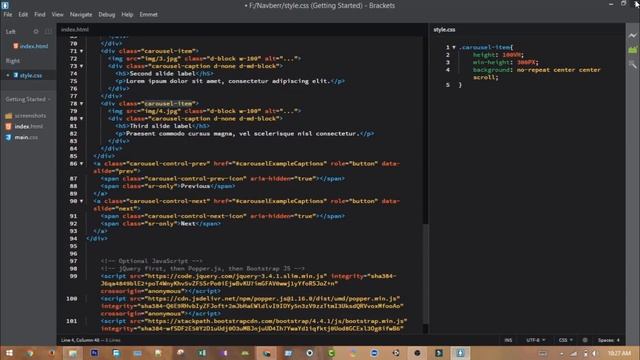
Task: Click the CSS file icon beside style.css
Action: (x=16, y=75)
